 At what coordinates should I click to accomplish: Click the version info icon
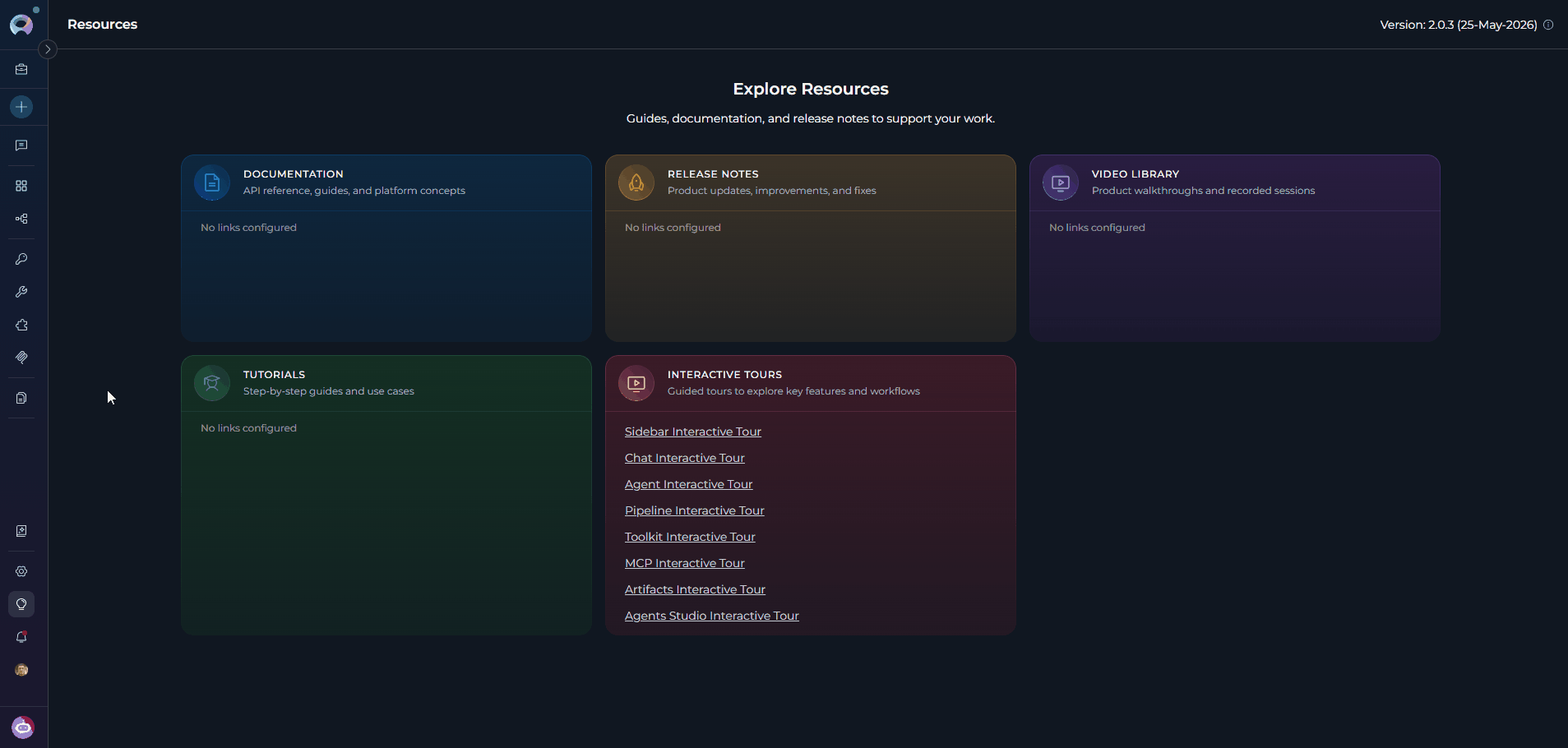coord(1548,25)
